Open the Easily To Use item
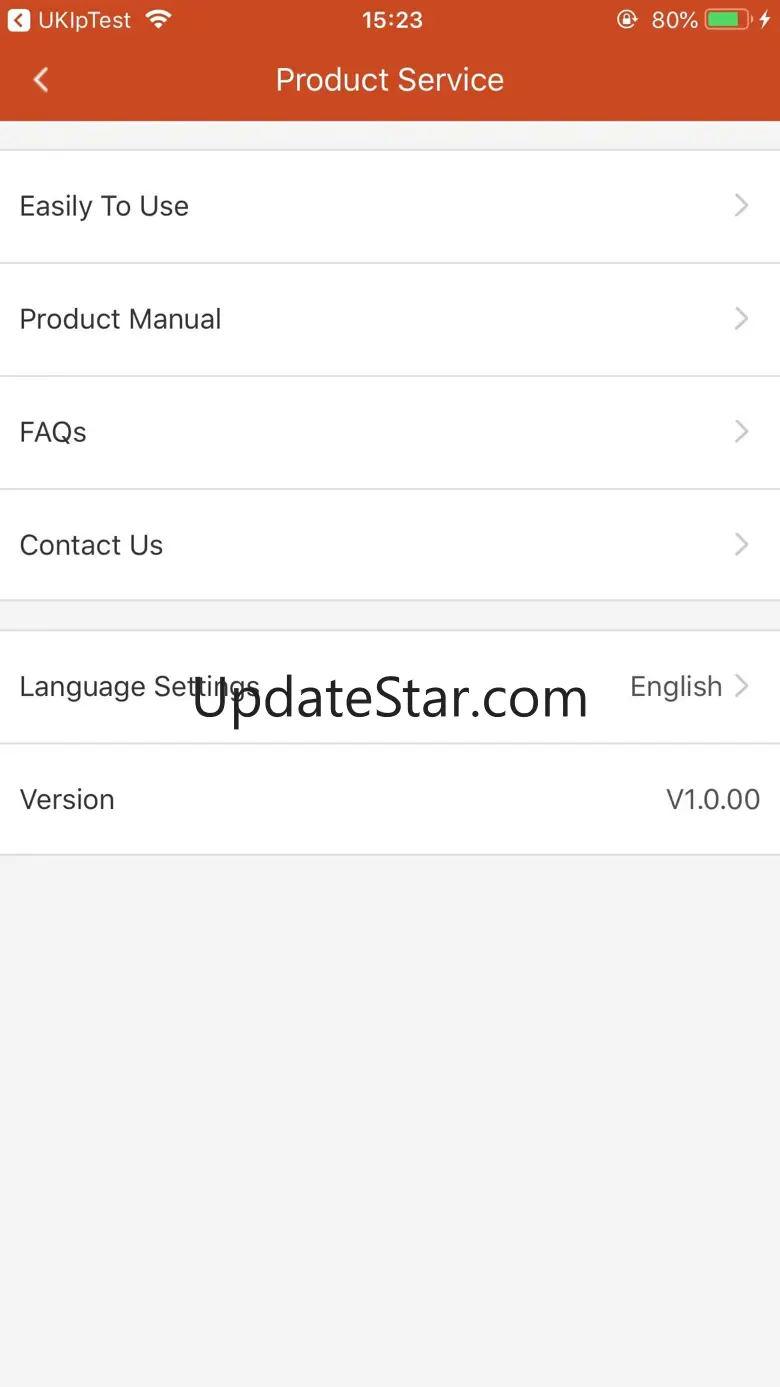This screenshot has width=780, height=1387. (390, 207)
